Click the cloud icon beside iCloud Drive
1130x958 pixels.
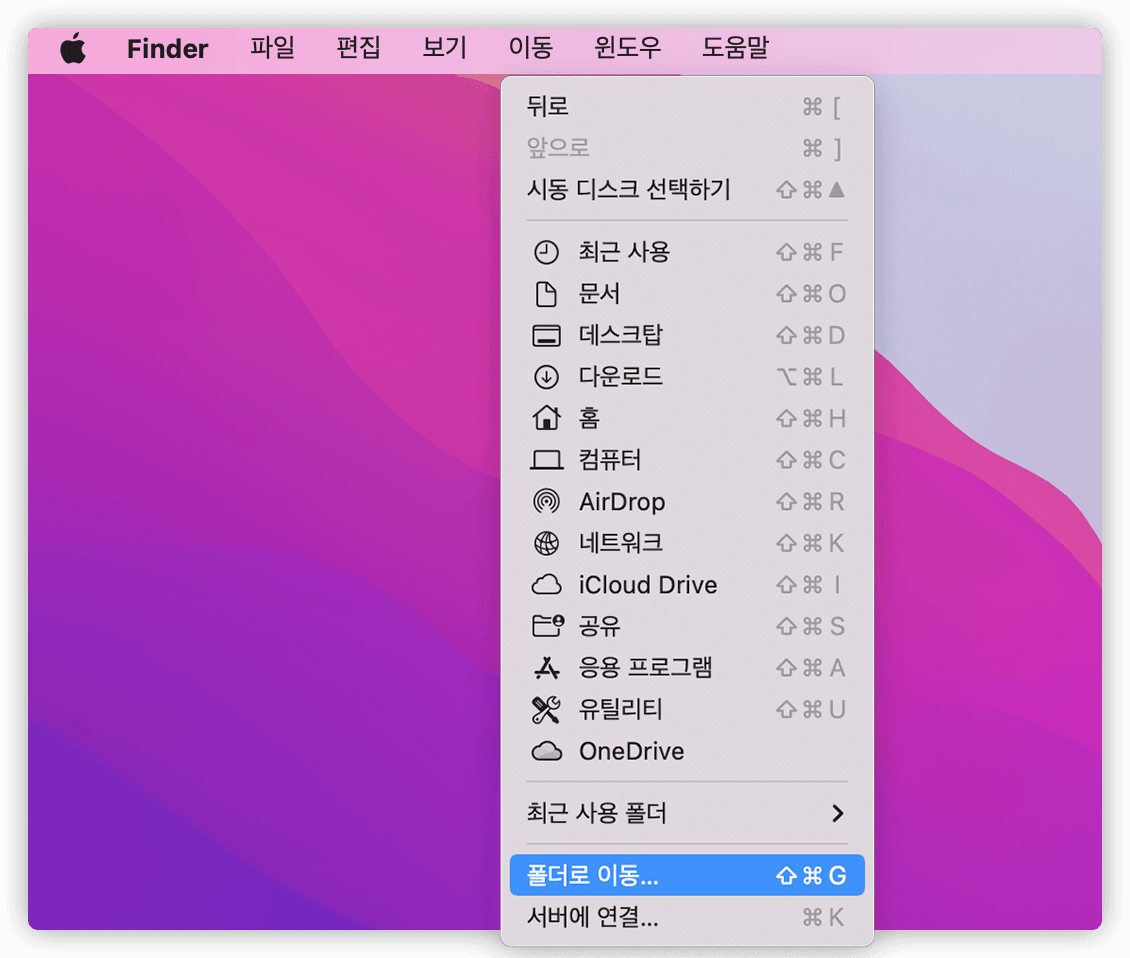(546, 585)
